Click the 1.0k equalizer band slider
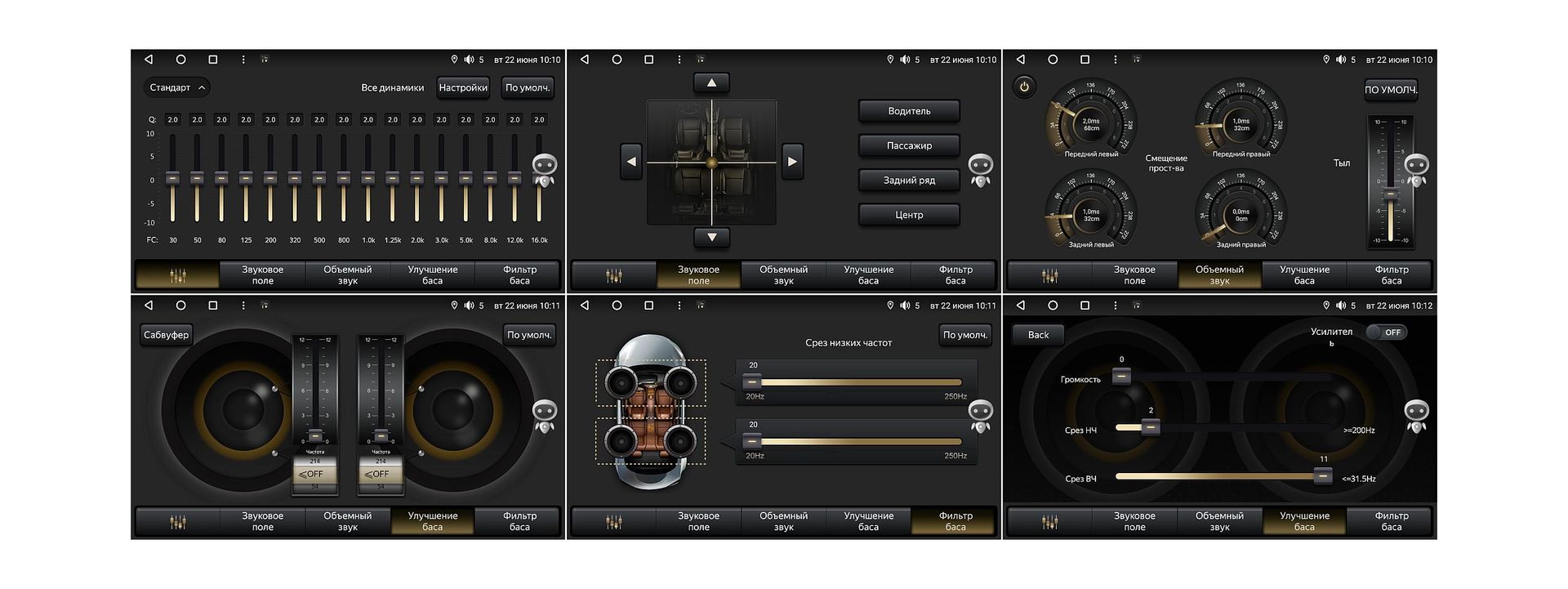The width and height of the screenshot is (1568, 589). (368, 178)
